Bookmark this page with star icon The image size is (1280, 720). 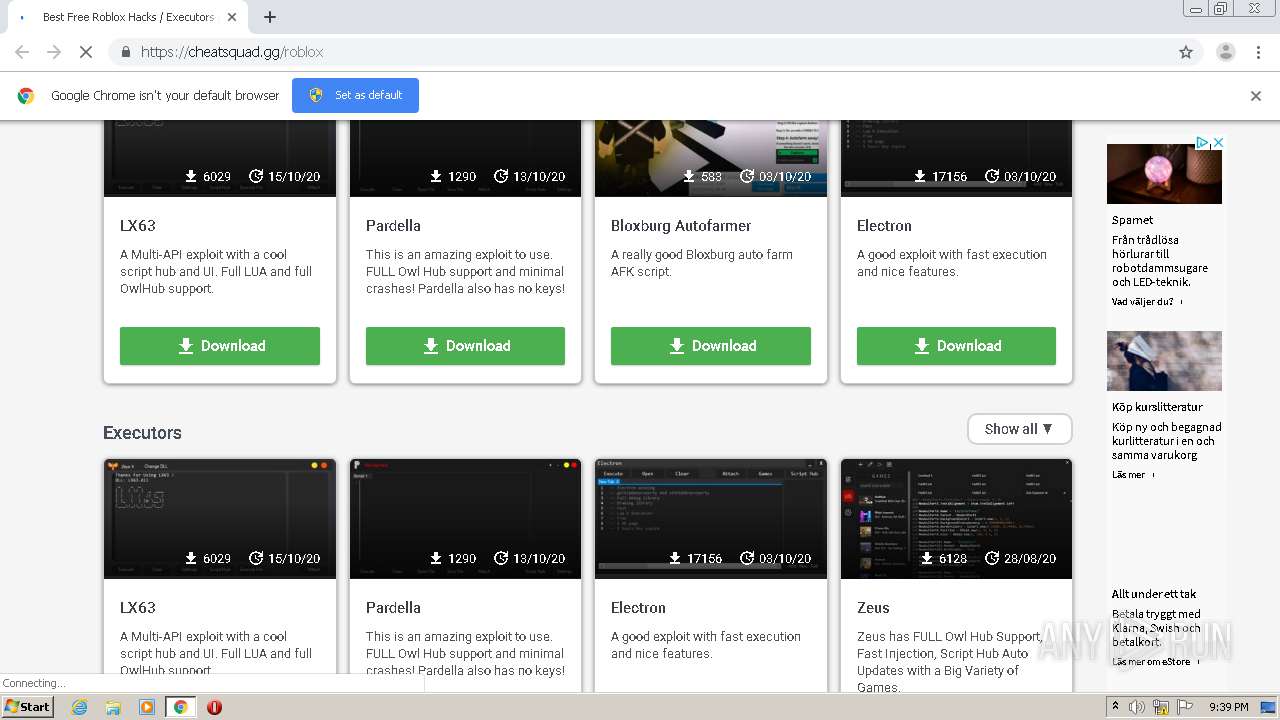(x=1186, y=52)
